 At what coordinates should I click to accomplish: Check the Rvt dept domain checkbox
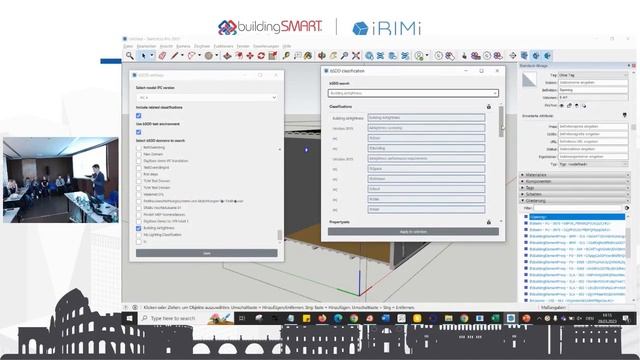(139, 174)
